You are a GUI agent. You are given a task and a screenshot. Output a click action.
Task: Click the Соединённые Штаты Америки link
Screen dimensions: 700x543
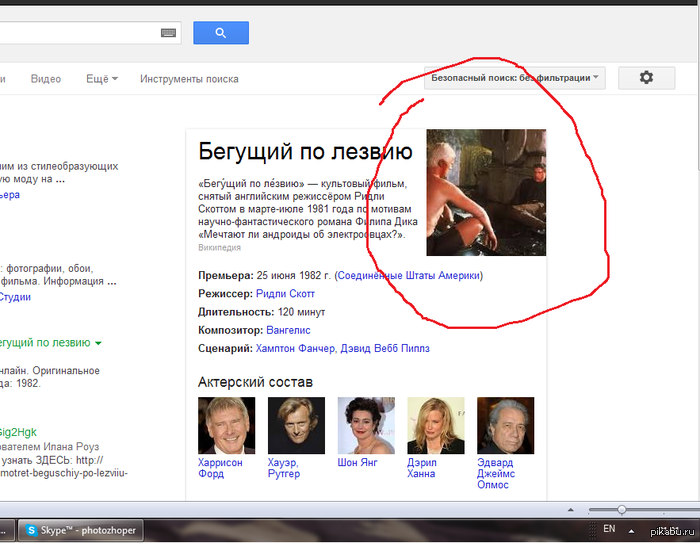(409, 275)
